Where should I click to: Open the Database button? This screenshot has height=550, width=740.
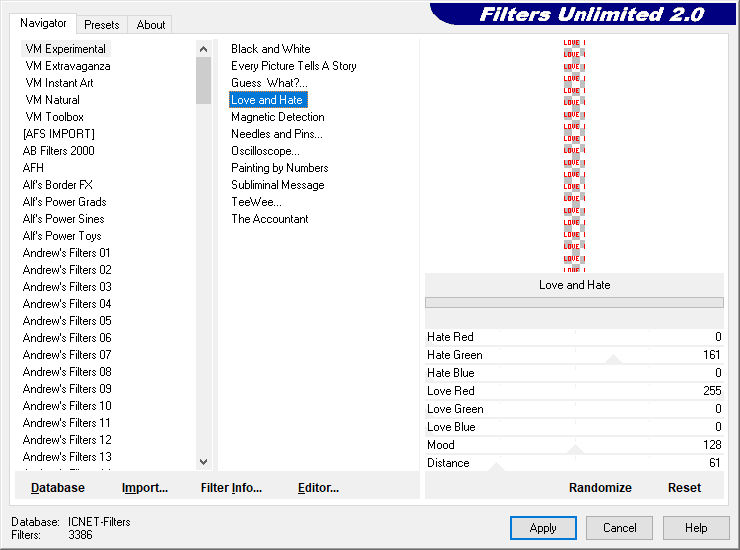(58, 487)
